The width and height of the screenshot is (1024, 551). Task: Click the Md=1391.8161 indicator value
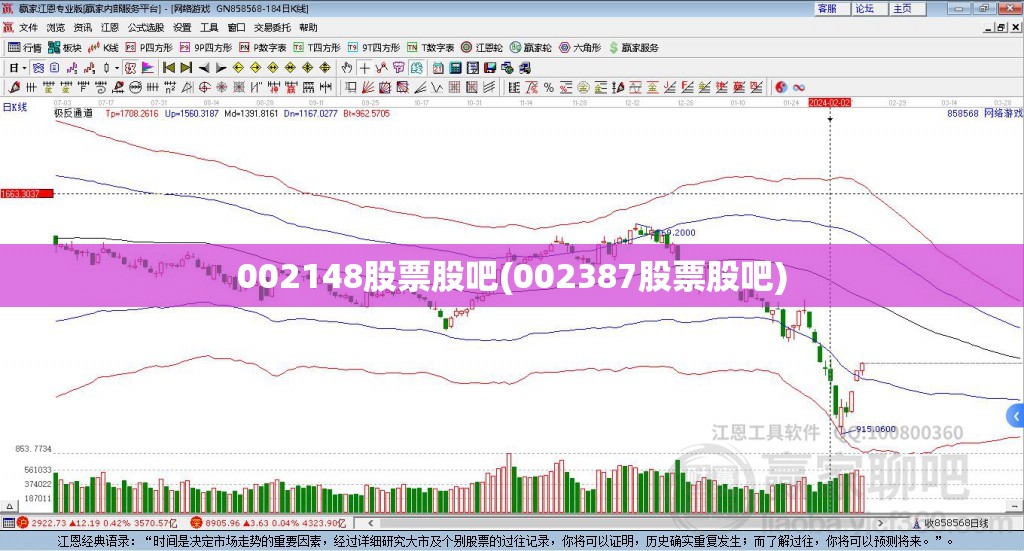click(251, 114)
